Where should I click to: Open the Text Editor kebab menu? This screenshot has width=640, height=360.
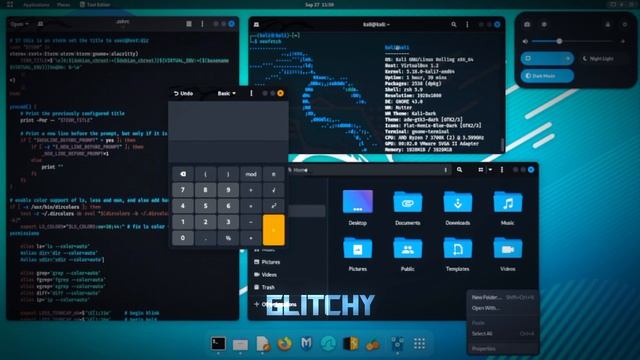tap(202, 24)
